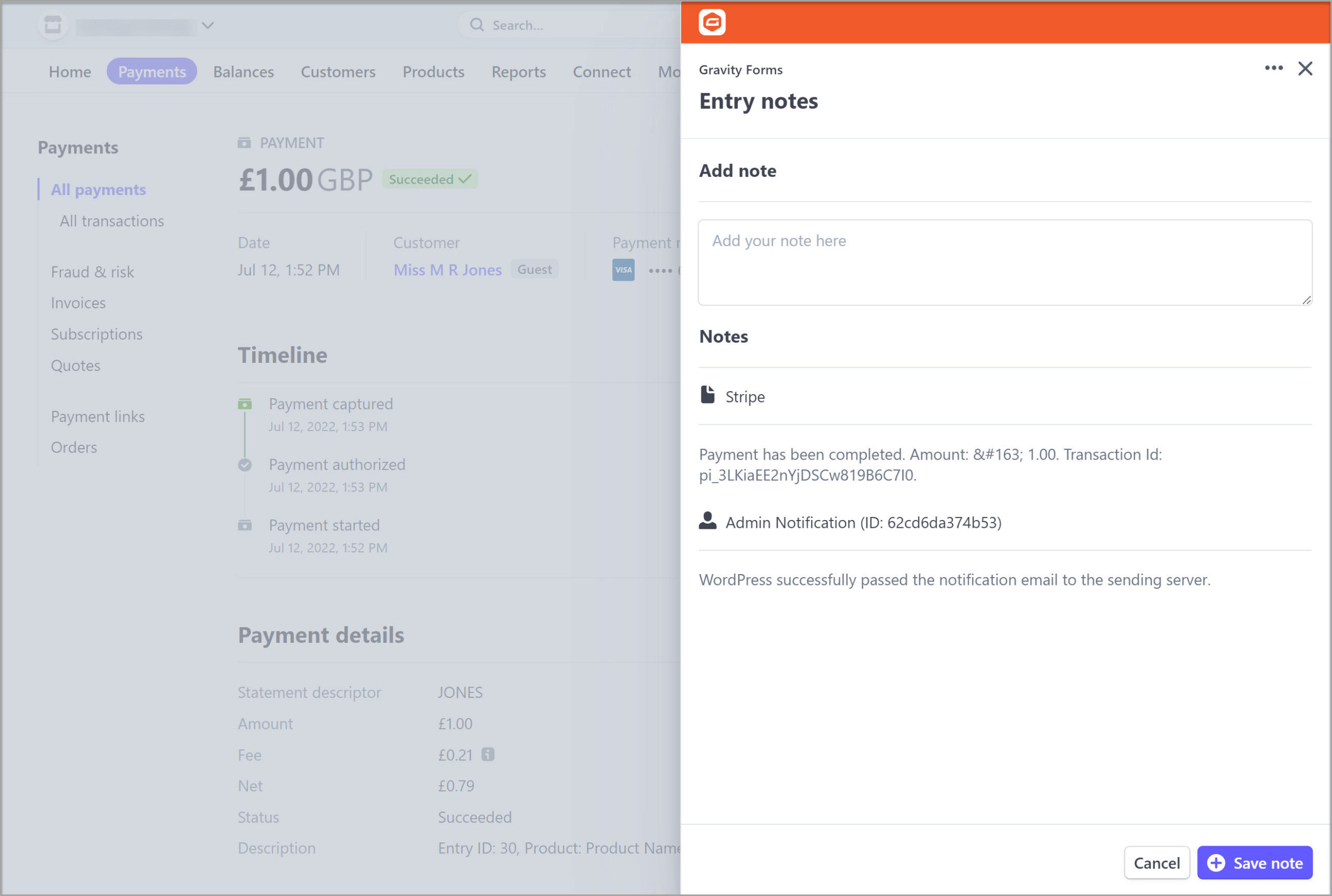Open the Reports tab
This screenshot has width=1332, height=896.
(x=519, y=72)
